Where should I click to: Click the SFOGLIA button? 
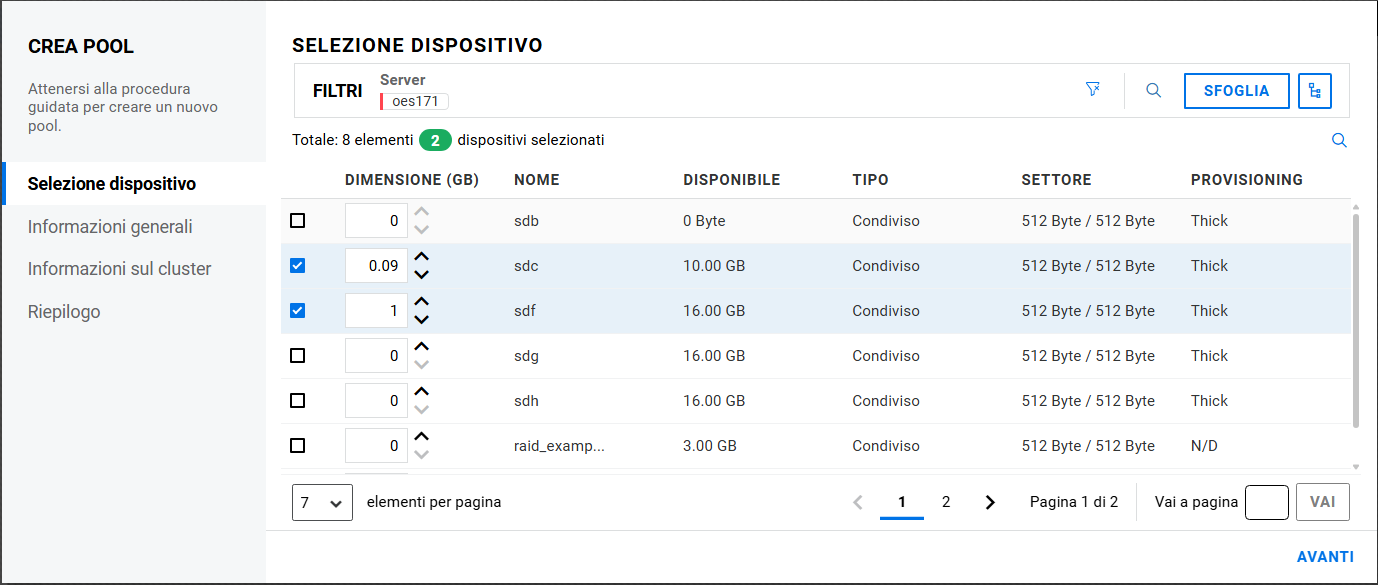tap(1236, 91)
